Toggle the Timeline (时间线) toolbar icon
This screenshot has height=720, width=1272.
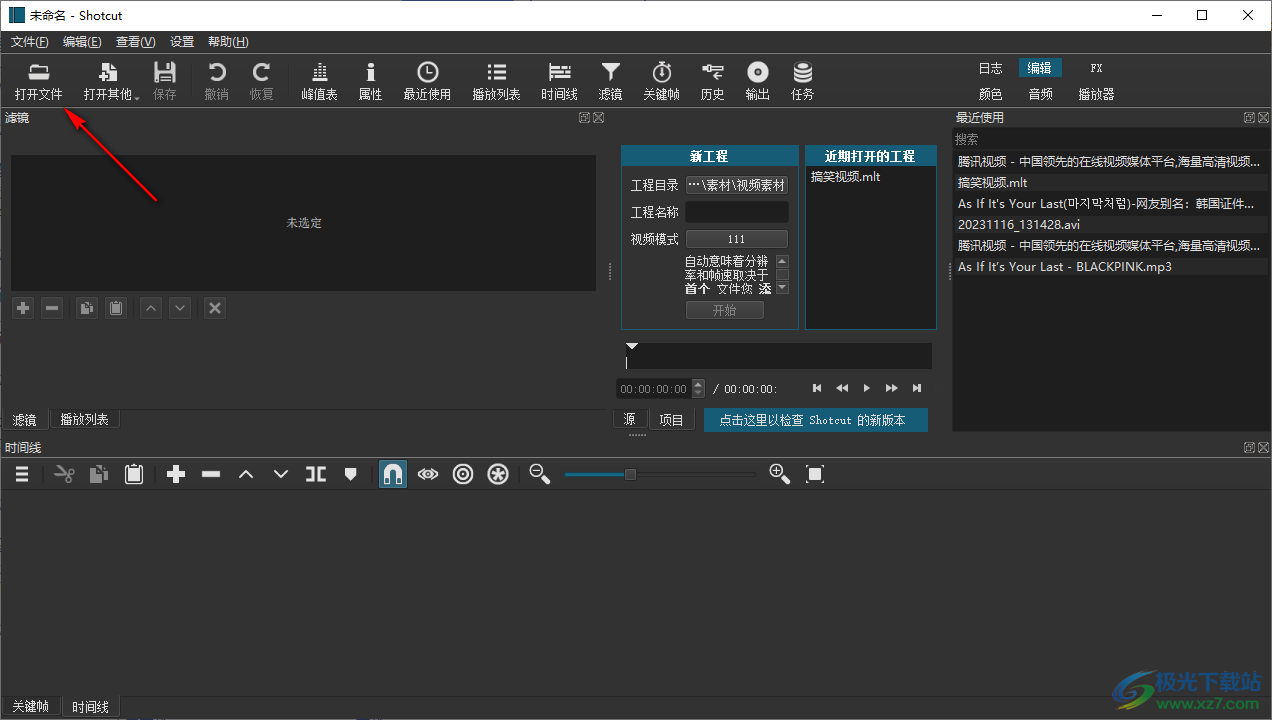pos(559,81)
